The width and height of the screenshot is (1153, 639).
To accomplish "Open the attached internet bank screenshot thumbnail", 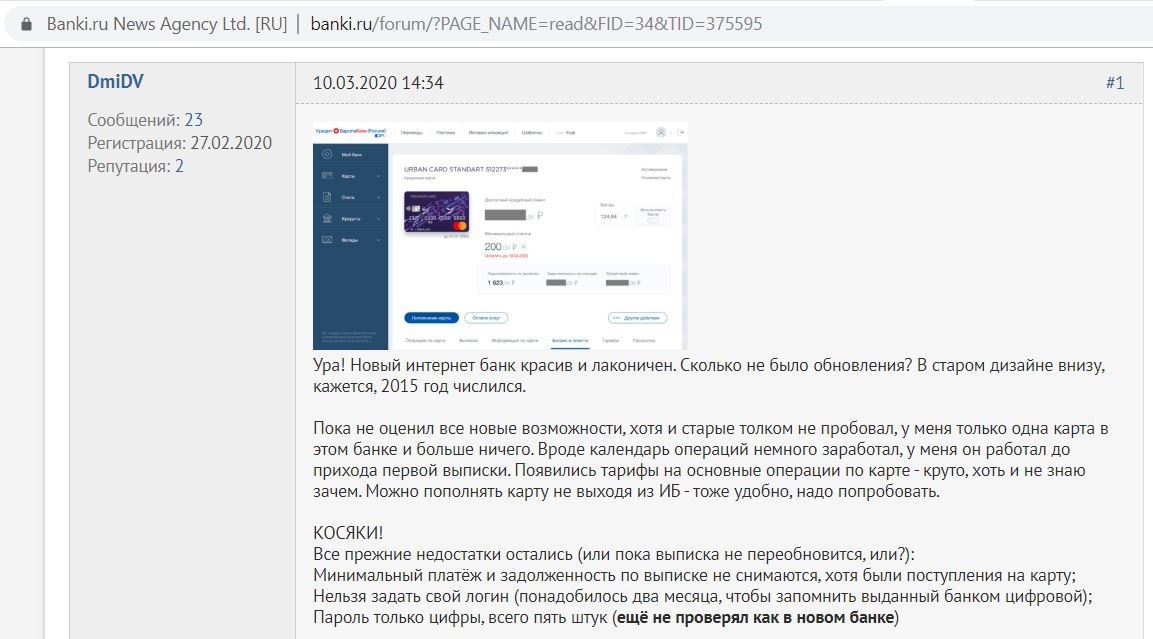I will click(500, 235).
